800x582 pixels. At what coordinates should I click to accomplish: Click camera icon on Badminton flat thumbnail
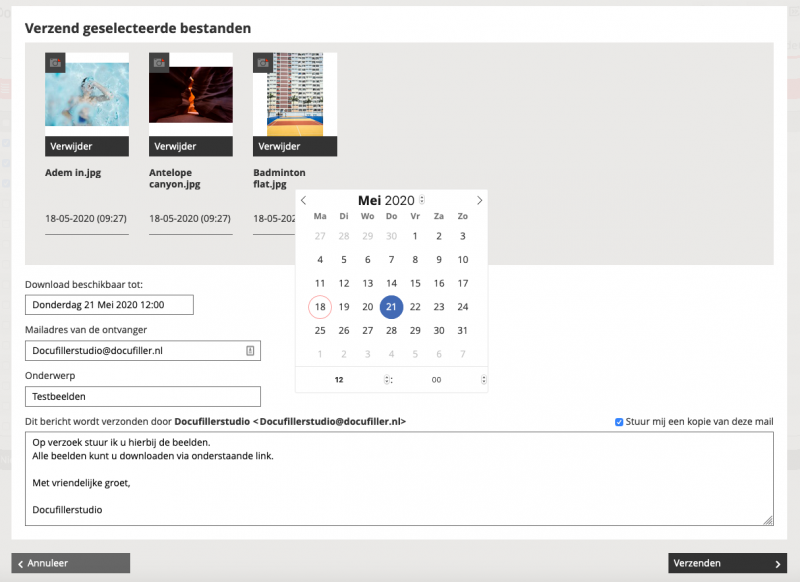tap(263, 63)
